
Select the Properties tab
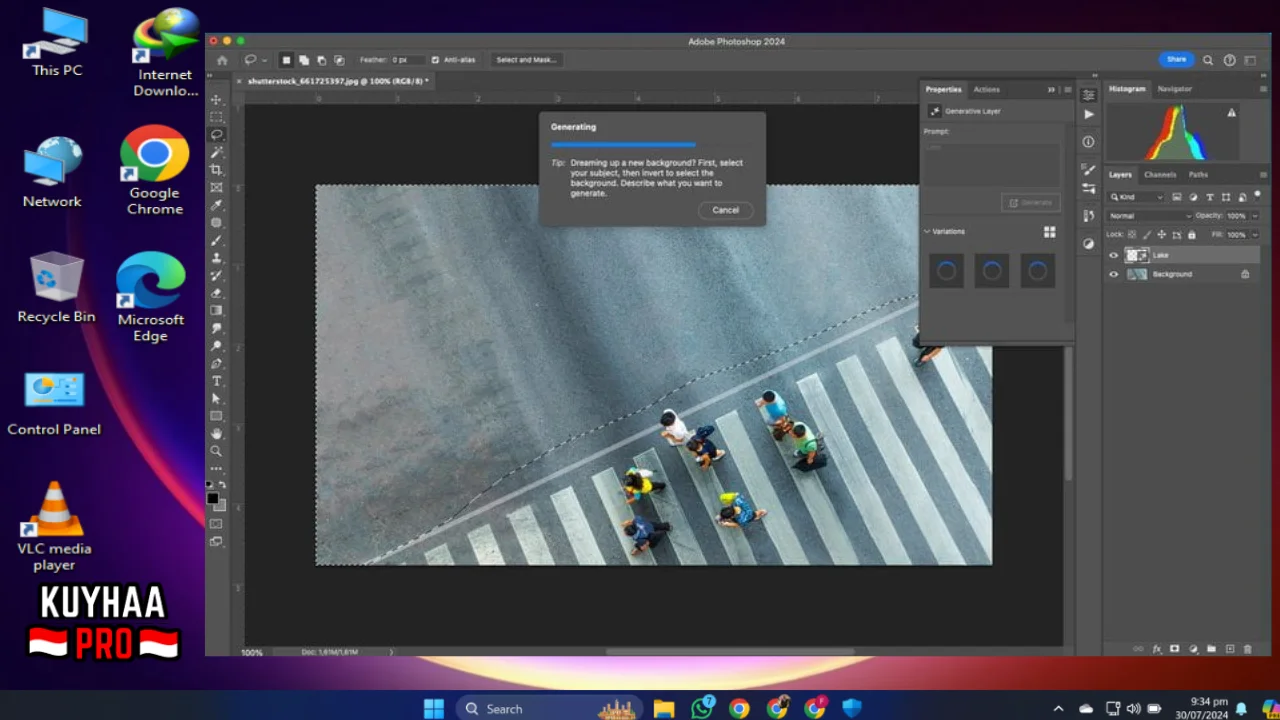[943, 89]
